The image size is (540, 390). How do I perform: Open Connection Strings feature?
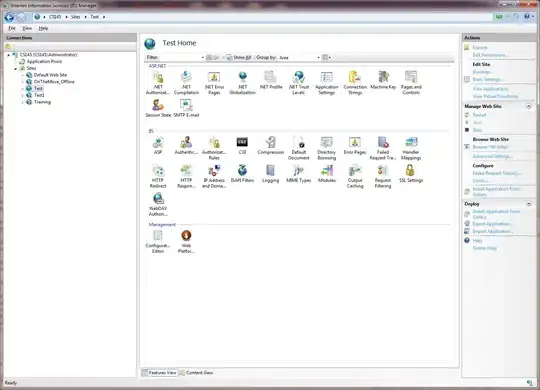point(355,83)
